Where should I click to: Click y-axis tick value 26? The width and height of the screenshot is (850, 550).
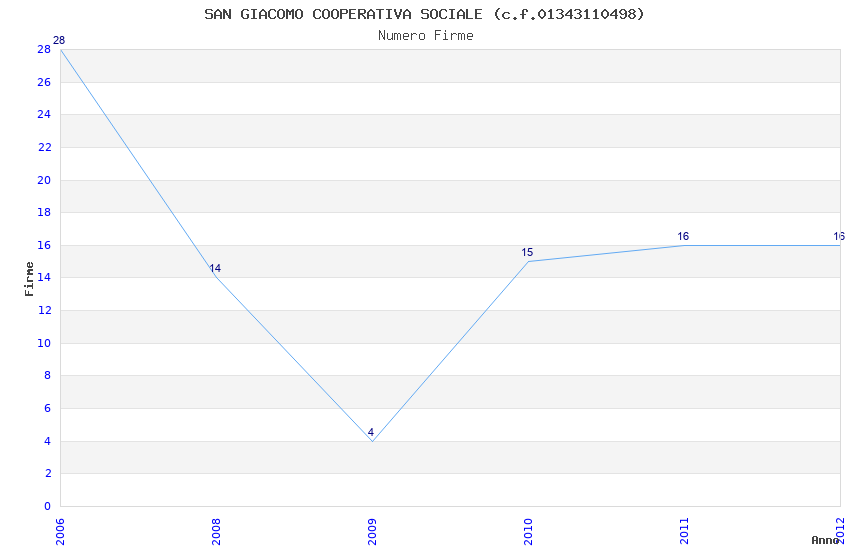pos(44,82)
